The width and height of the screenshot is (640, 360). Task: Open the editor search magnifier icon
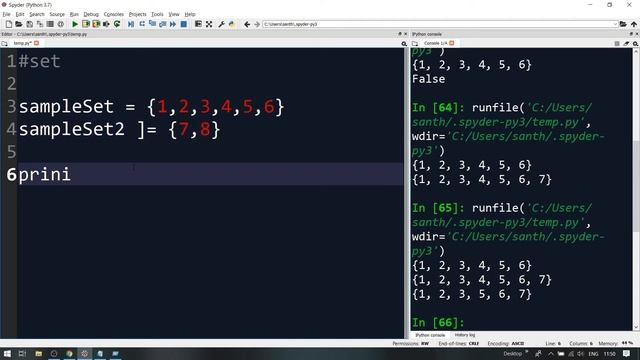click(404, 43)
